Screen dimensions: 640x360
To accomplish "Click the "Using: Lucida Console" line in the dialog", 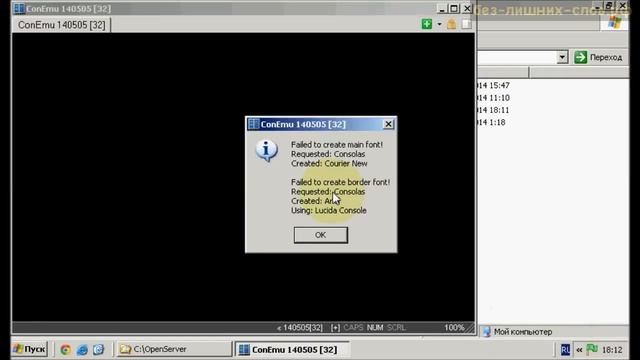I will [x=329, y=211].
